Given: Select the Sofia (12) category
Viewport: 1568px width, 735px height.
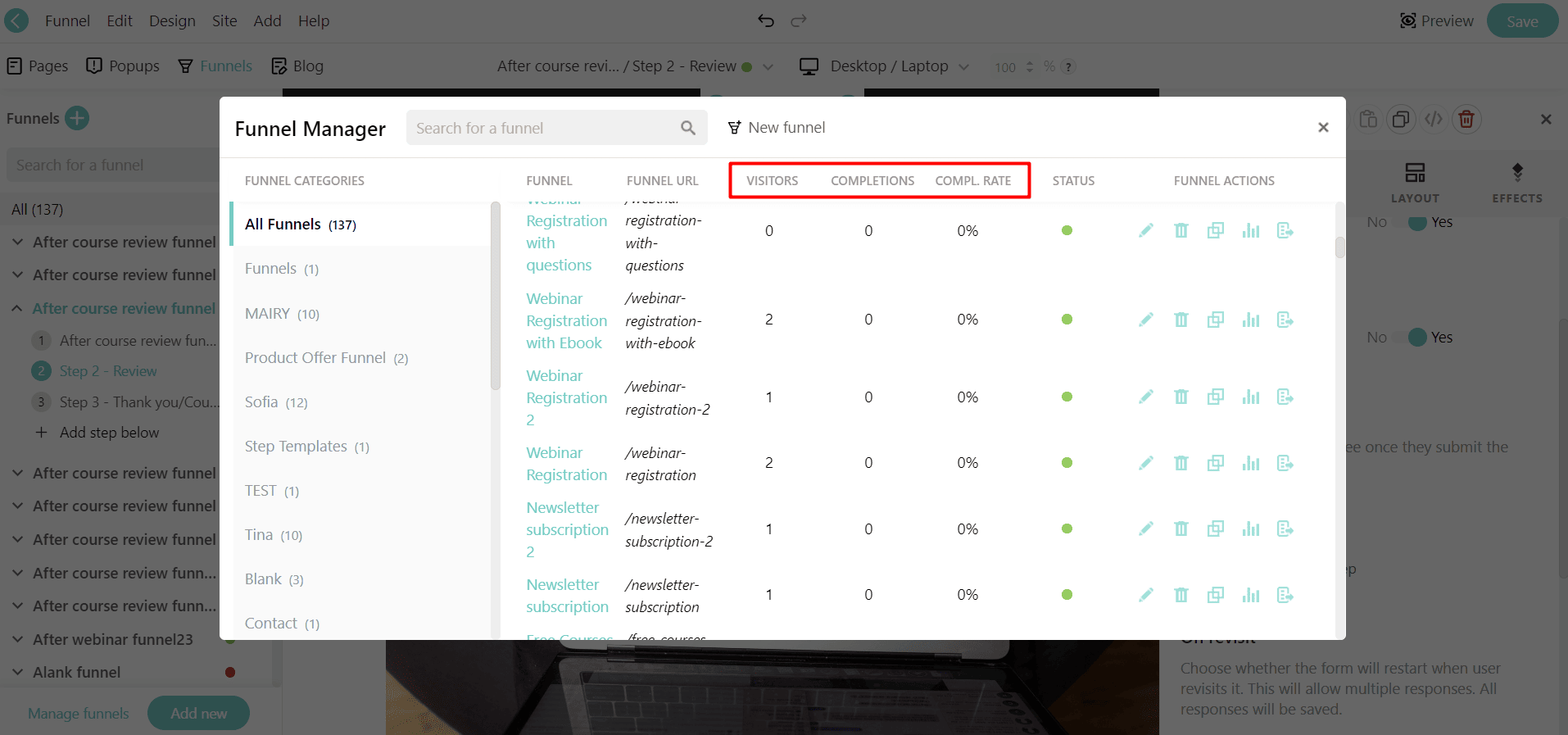Looking at the screenshot, I should pyautogui.click(x=276, y=402).
